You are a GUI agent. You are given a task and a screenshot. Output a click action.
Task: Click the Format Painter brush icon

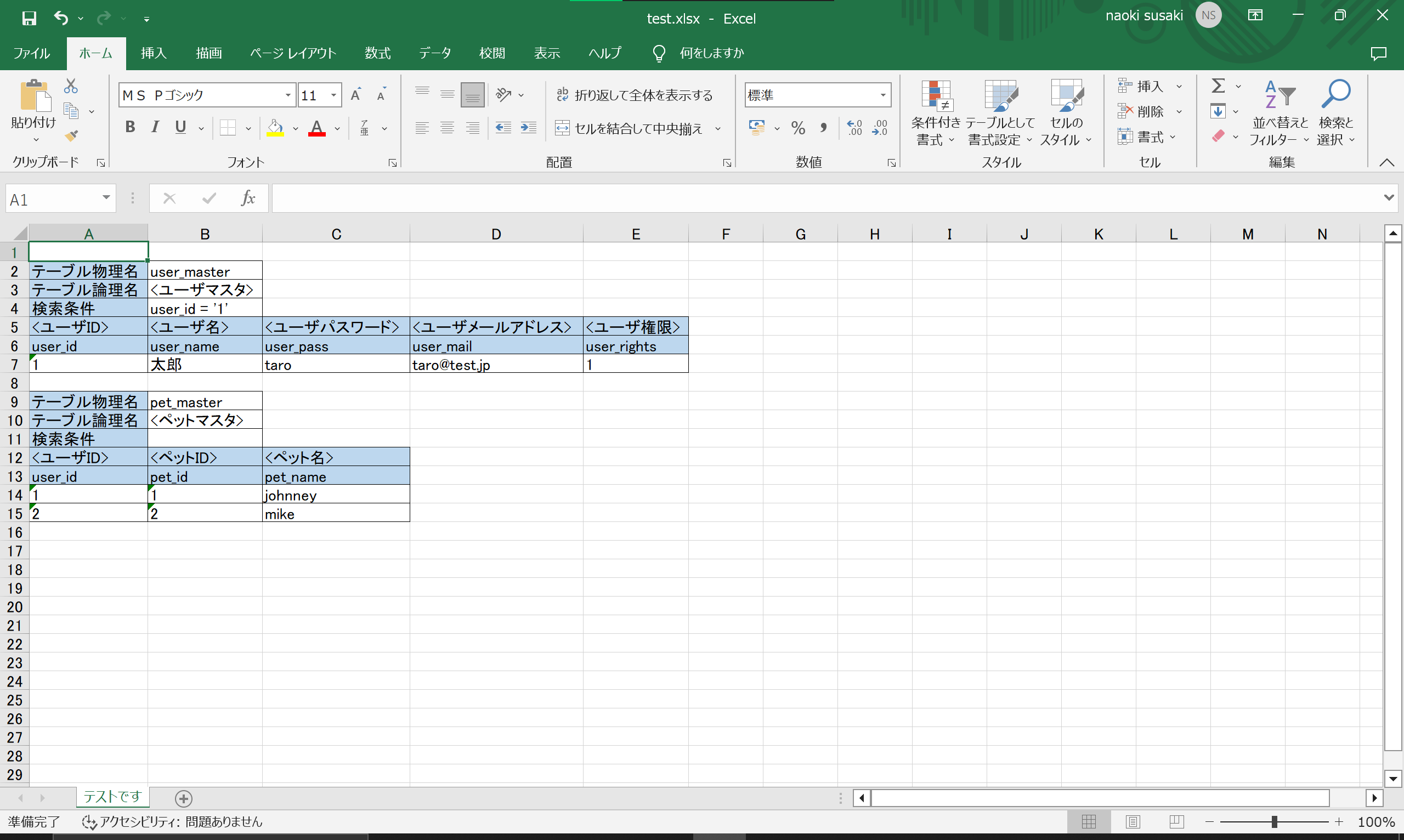71,136
